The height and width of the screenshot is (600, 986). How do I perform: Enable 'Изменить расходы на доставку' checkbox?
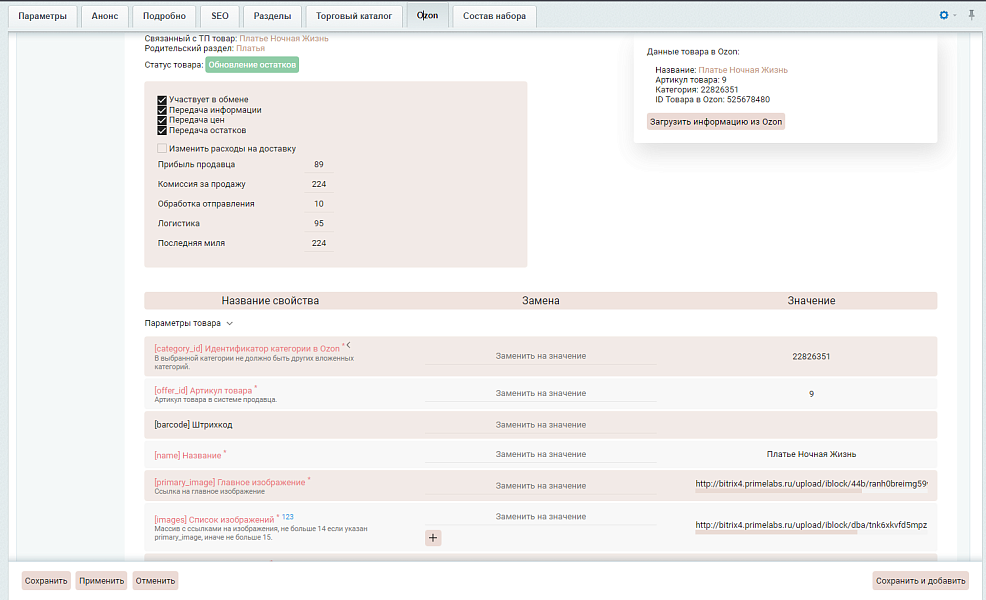(x=162, y=148)
